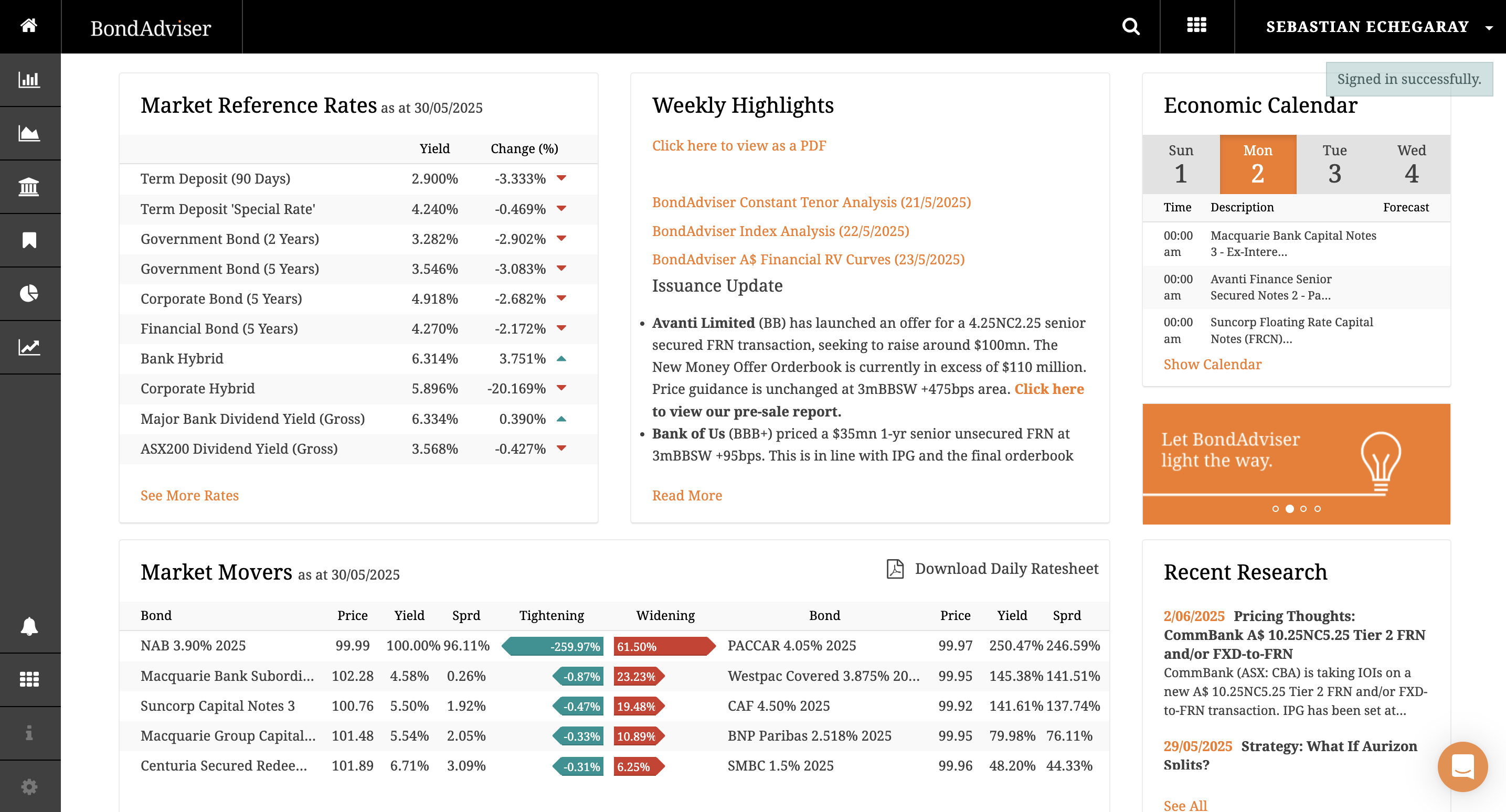Click the search magnifier icon
1506x812 pixels.
click(x=1131, y=26)
